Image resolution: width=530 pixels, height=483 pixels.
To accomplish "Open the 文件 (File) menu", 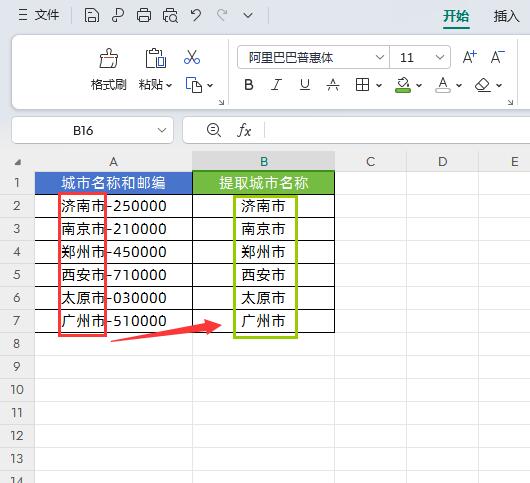I will point(39,15).
